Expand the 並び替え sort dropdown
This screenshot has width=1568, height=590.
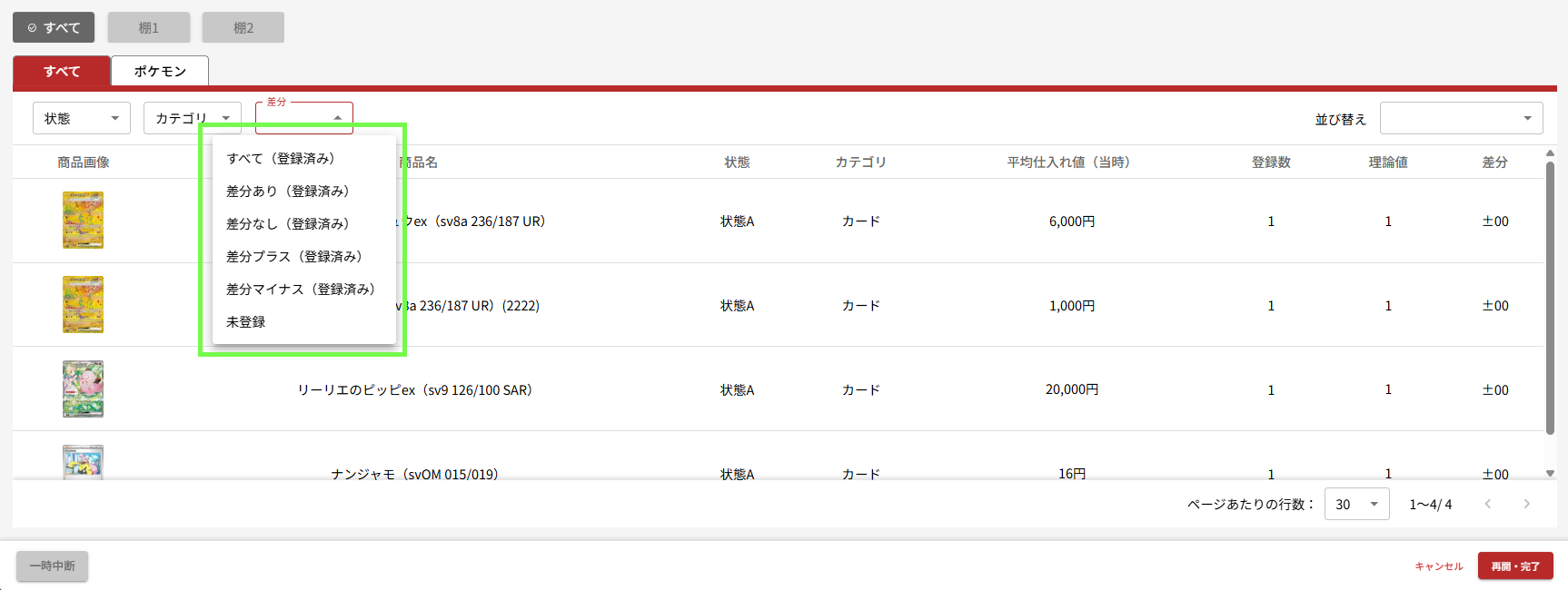point(1461,118)
